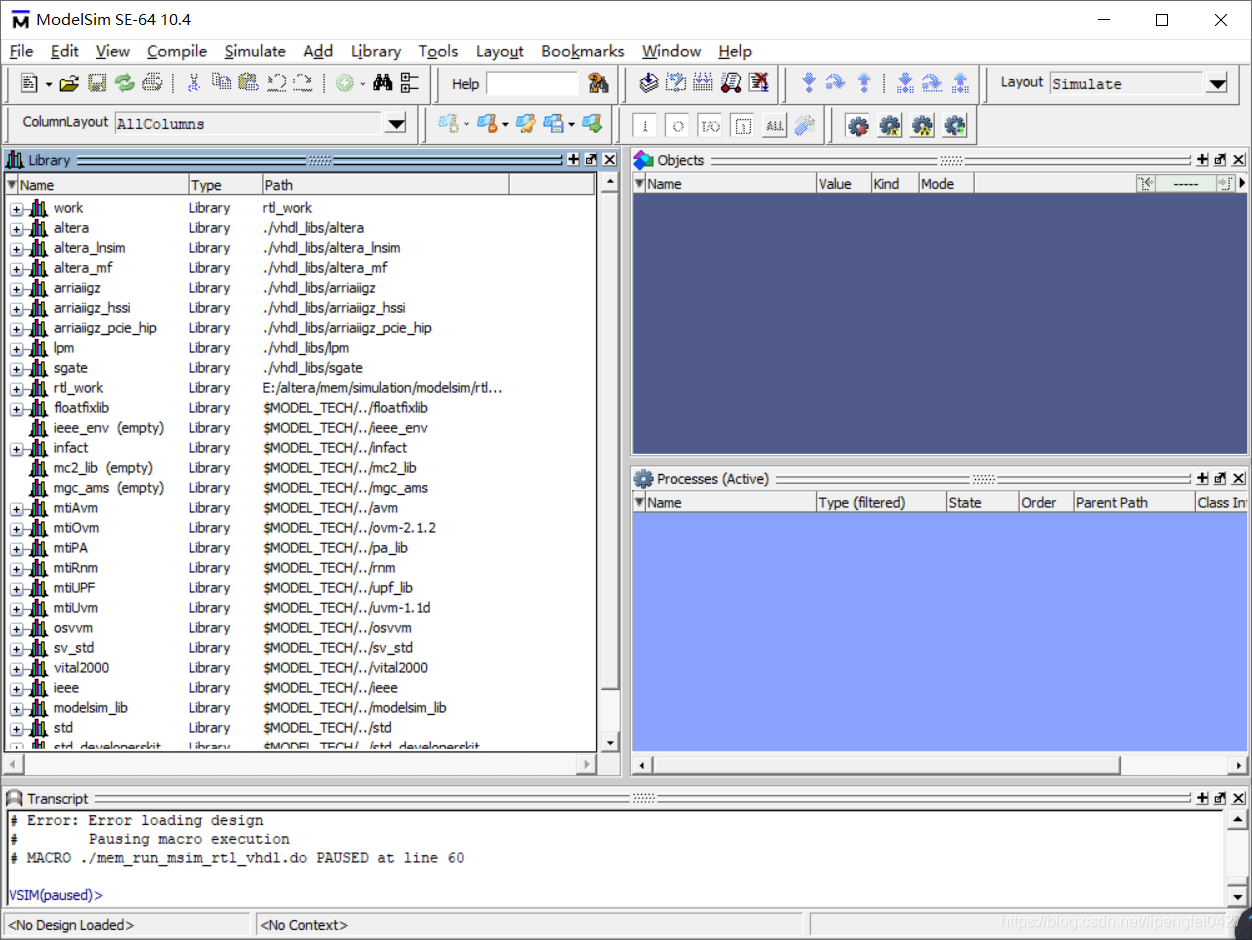Click the Collapse All tree icon
Screen dimensions: 1252x940
point(410,84)
